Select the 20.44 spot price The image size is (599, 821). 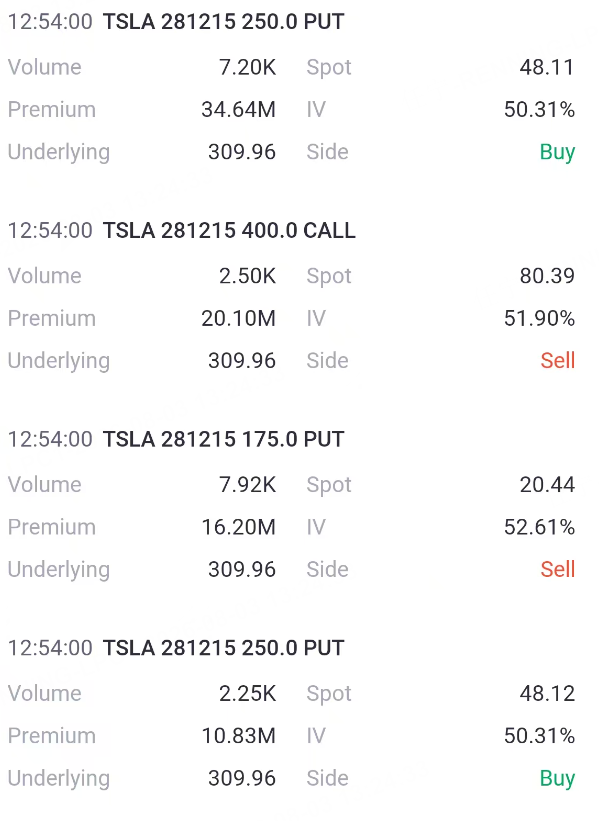click(547, 485)
